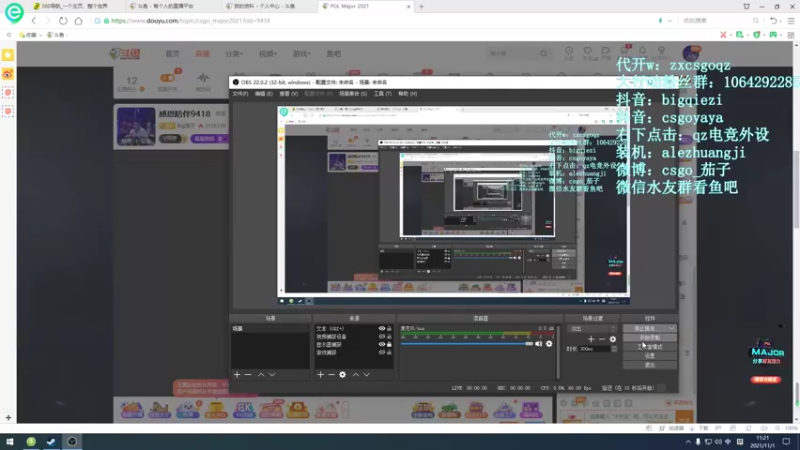Viewport: 800px width, 450px height.
Task: Click the yellow star favorites sidebar icon
Action: tap(8, 55)
